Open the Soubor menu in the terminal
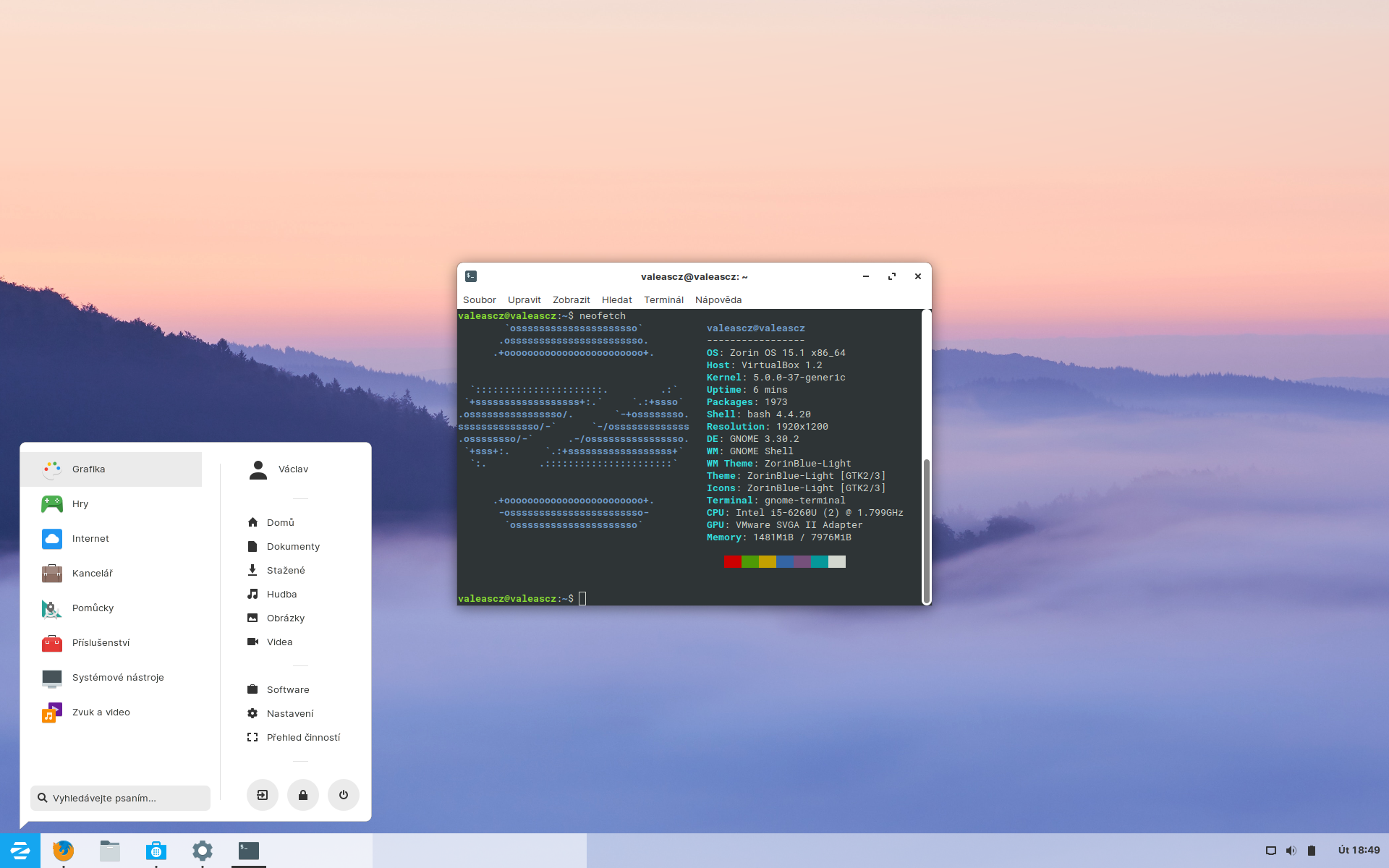Viewport: 1389px width, 868px height. [x=480, y=299]
